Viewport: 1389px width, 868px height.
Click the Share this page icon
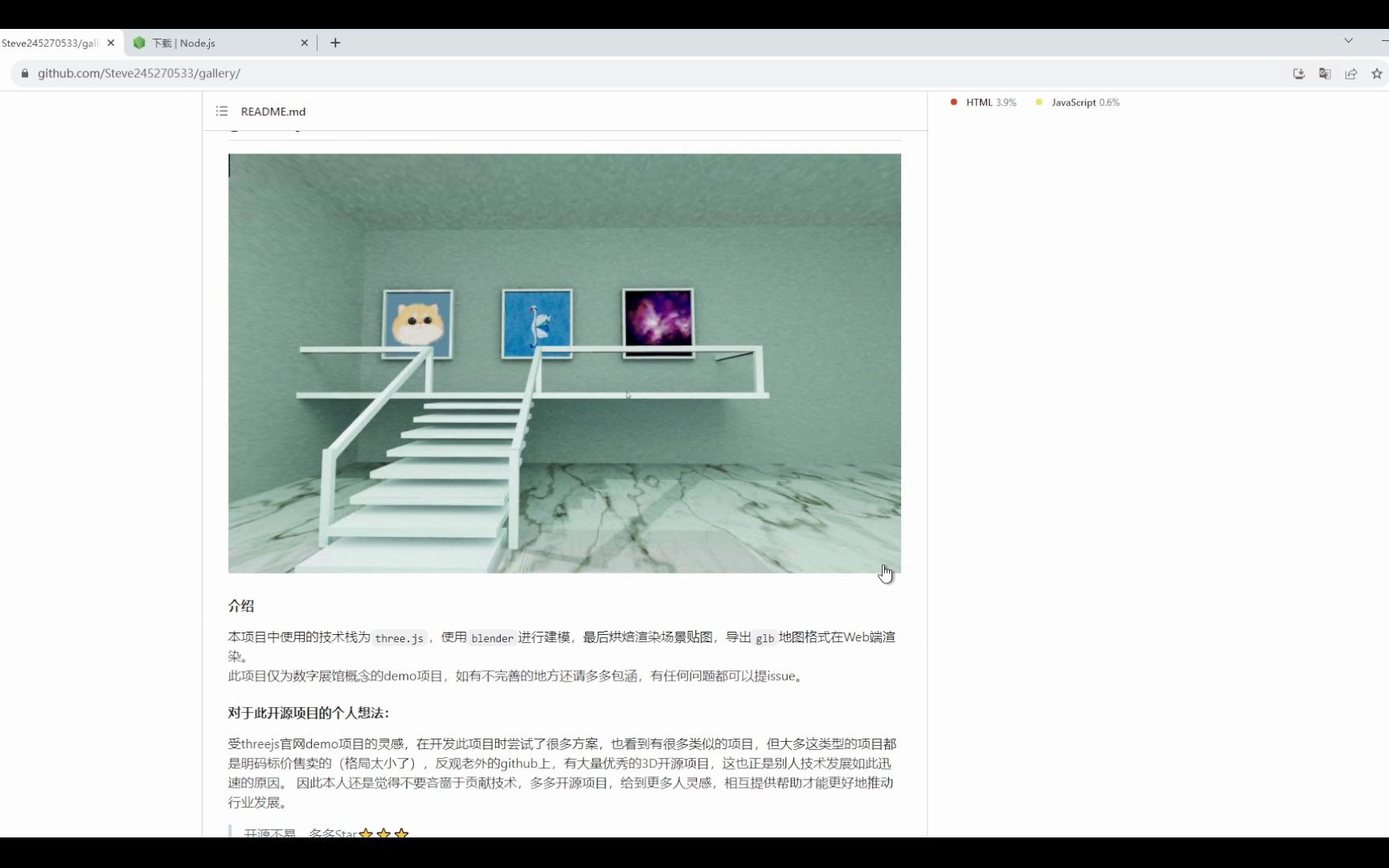pos(1351,73)
